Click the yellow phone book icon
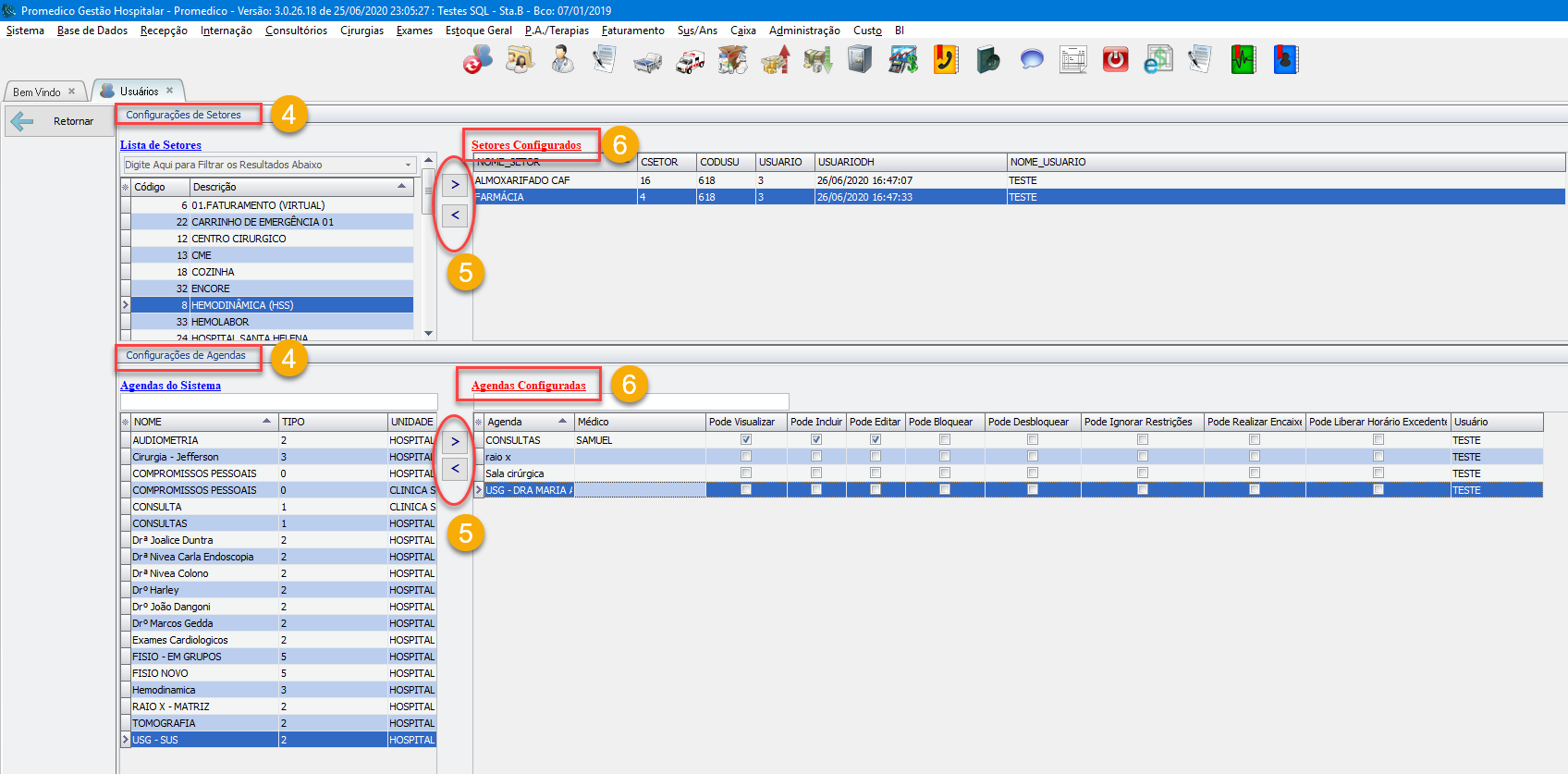Screen dimensions: 1568x774 [945, 61]
